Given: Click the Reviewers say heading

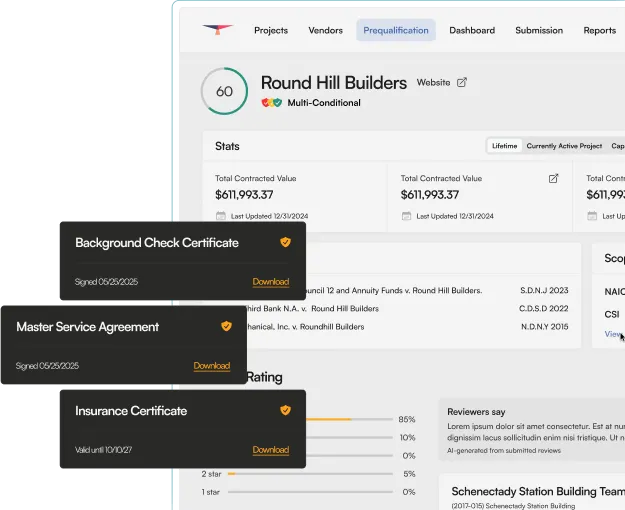Looking at the screenshot, I should (476, 412).
